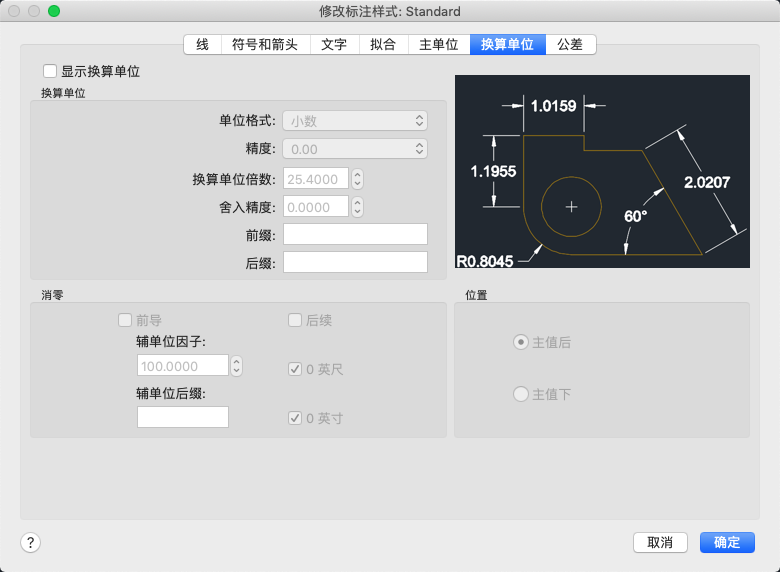Screen dimensions: 780x572
Task: Click the dimension preview thumbnail
Action: point(602,172)
